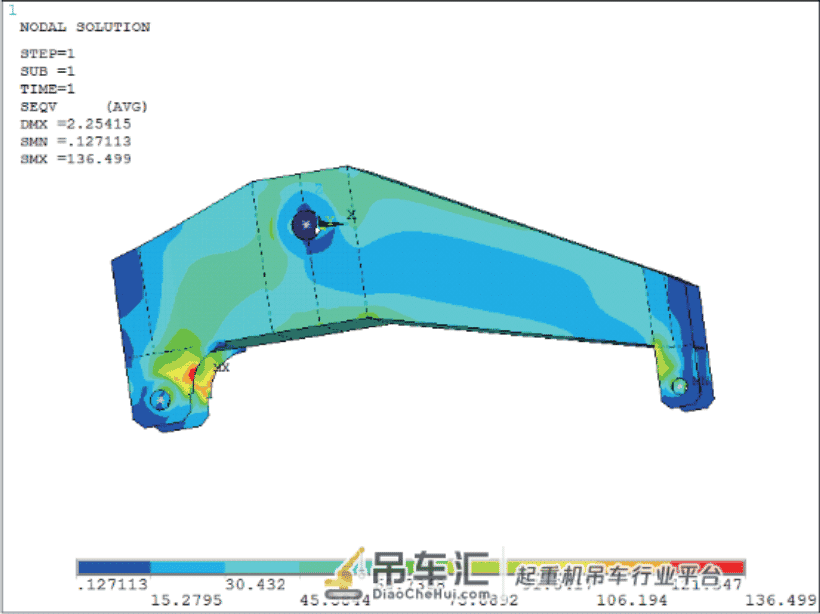
Task: Click legend value 30.432
Action: point(255,584)
